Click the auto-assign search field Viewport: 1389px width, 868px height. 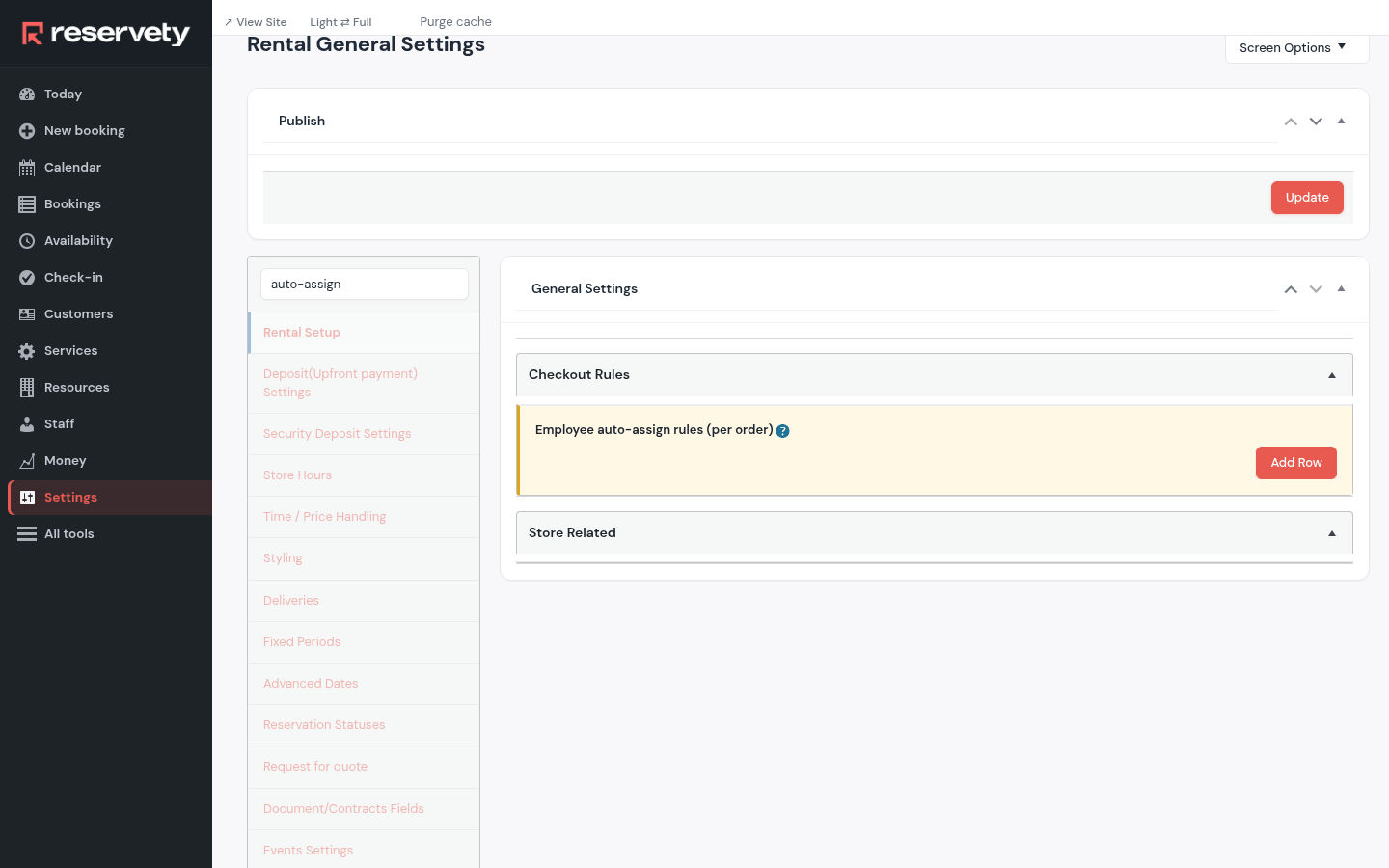(365, 285)
